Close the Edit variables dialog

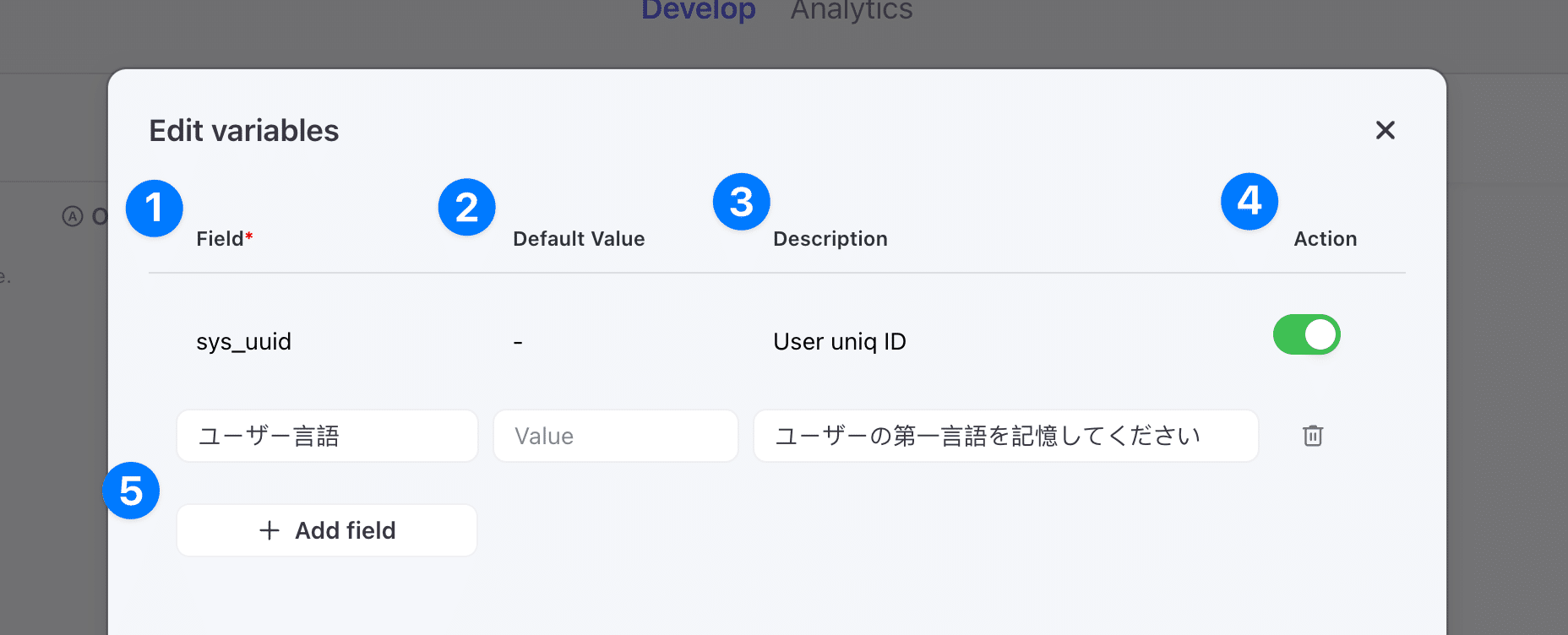point(1385,130)
